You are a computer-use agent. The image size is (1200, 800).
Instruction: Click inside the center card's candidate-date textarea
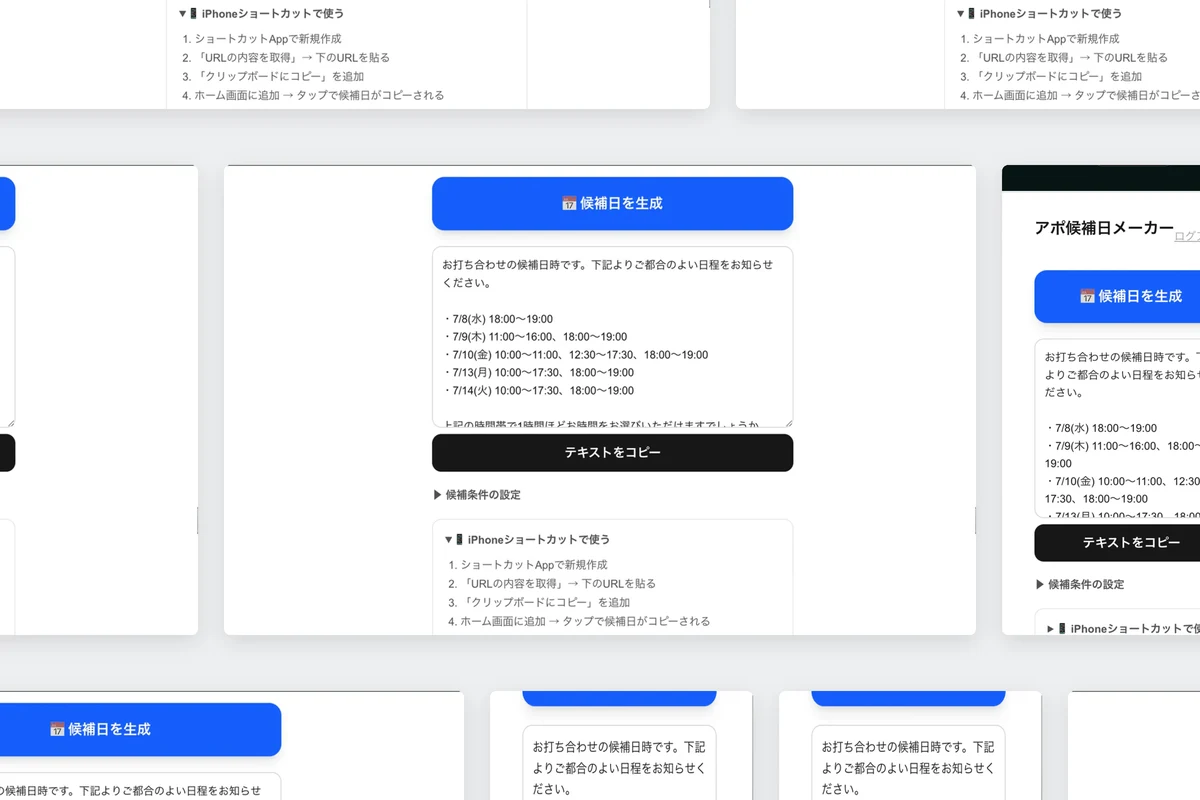coord(612,337)
